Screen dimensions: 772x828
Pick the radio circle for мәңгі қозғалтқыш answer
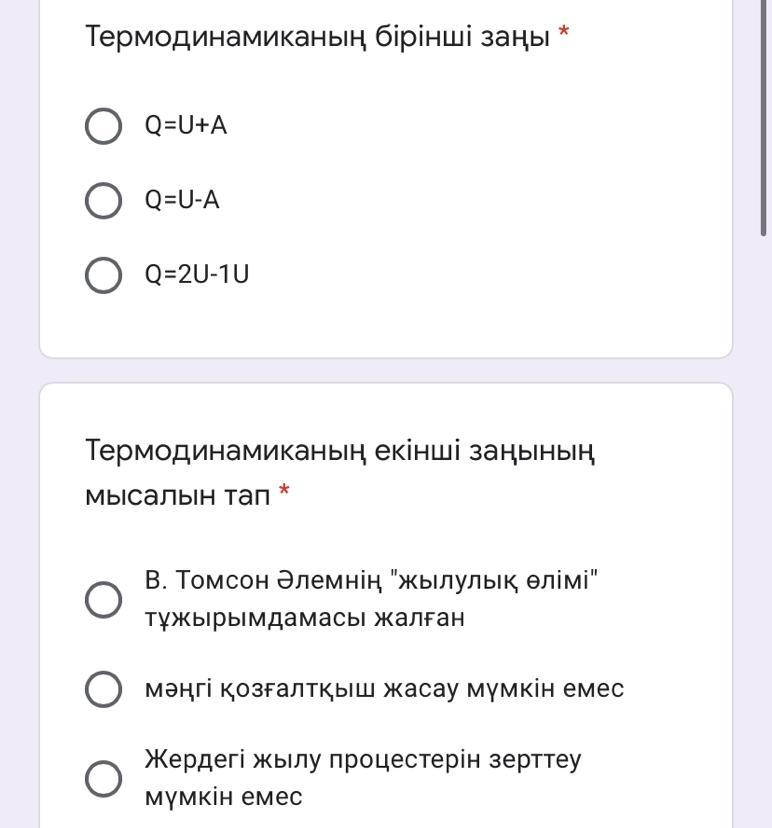pyautogui.click(x=104, y=689)
